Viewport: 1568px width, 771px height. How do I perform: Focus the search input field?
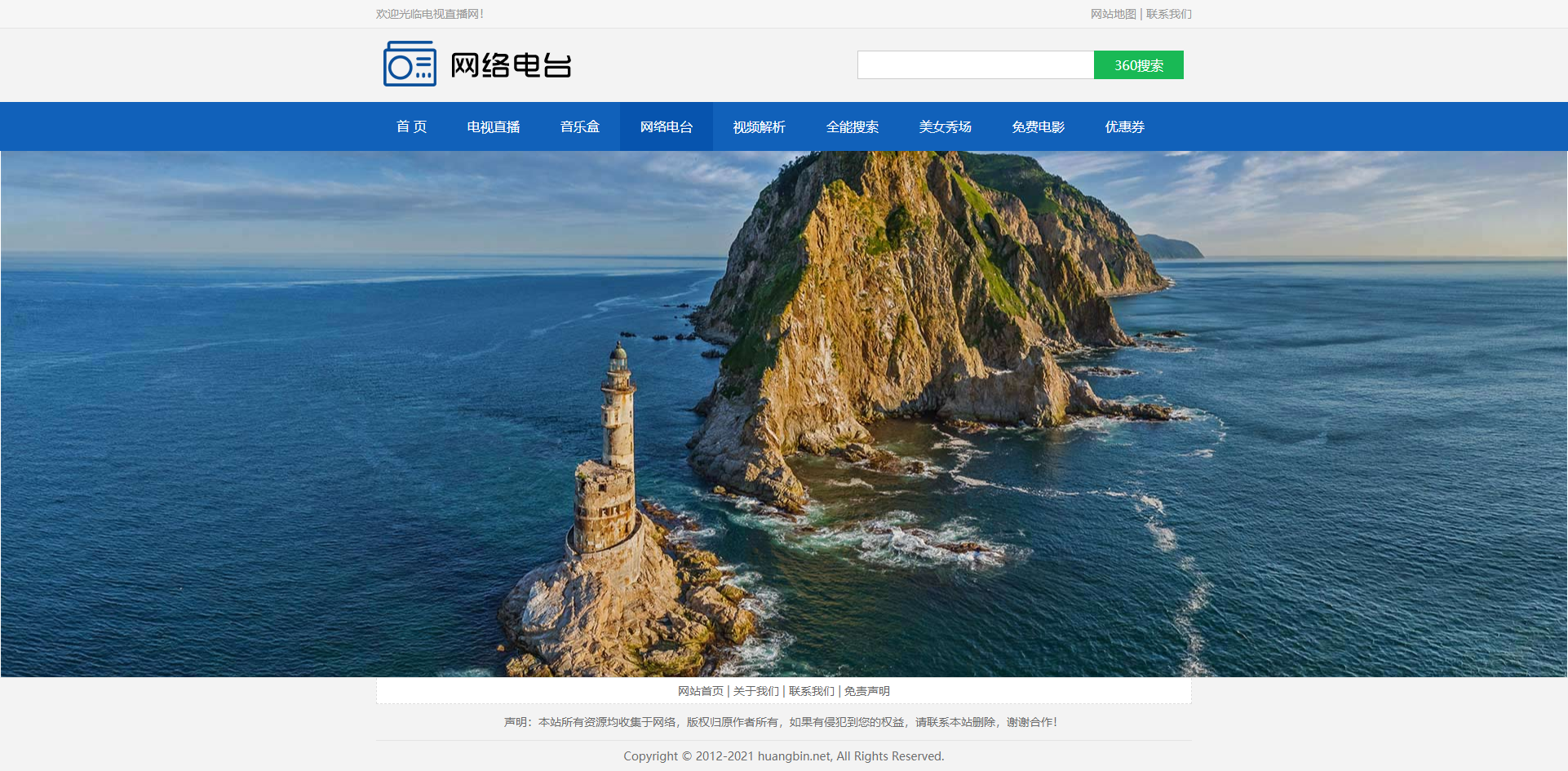976,65
